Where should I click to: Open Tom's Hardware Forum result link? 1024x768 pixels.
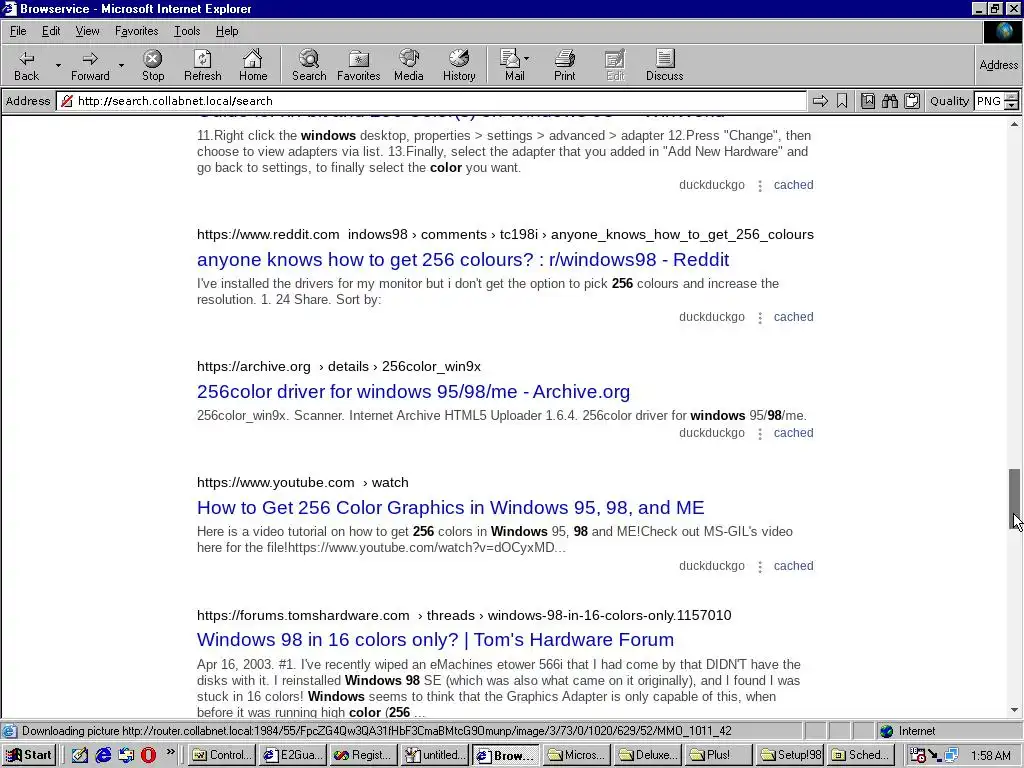436,639
